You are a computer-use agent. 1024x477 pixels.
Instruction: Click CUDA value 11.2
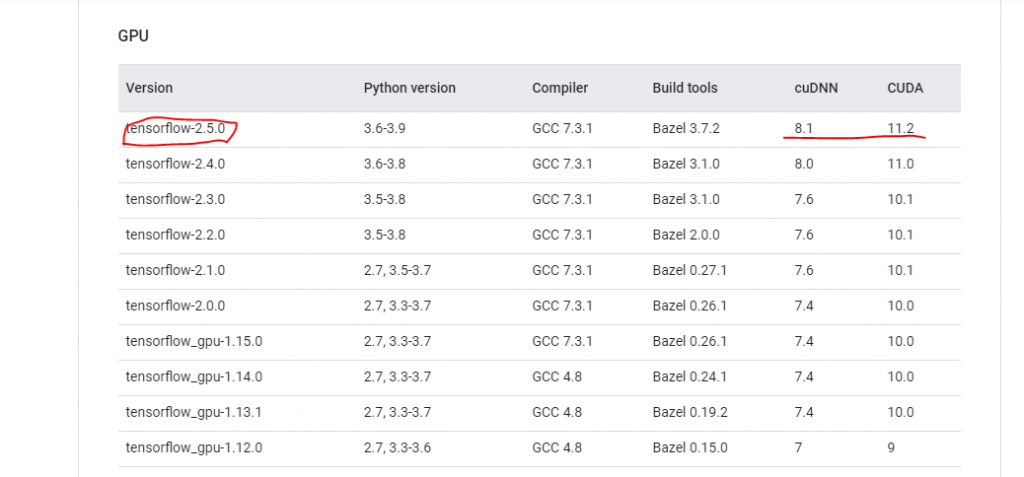[x=901, y=129]
